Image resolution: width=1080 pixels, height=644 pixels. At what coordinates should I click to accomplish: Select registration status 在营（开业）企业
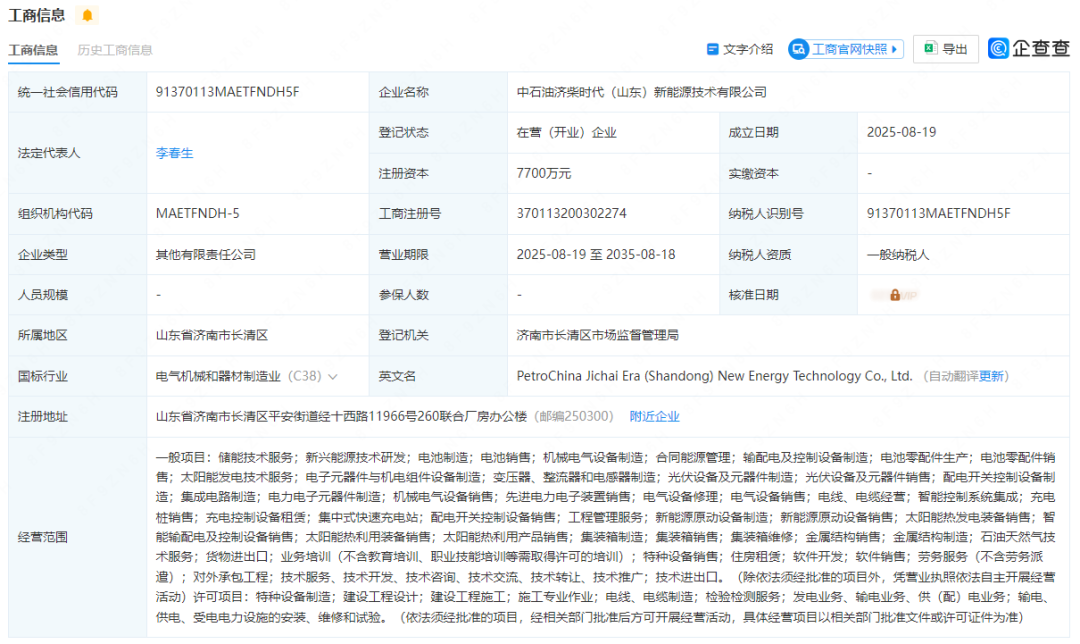[x=566, y=132]
